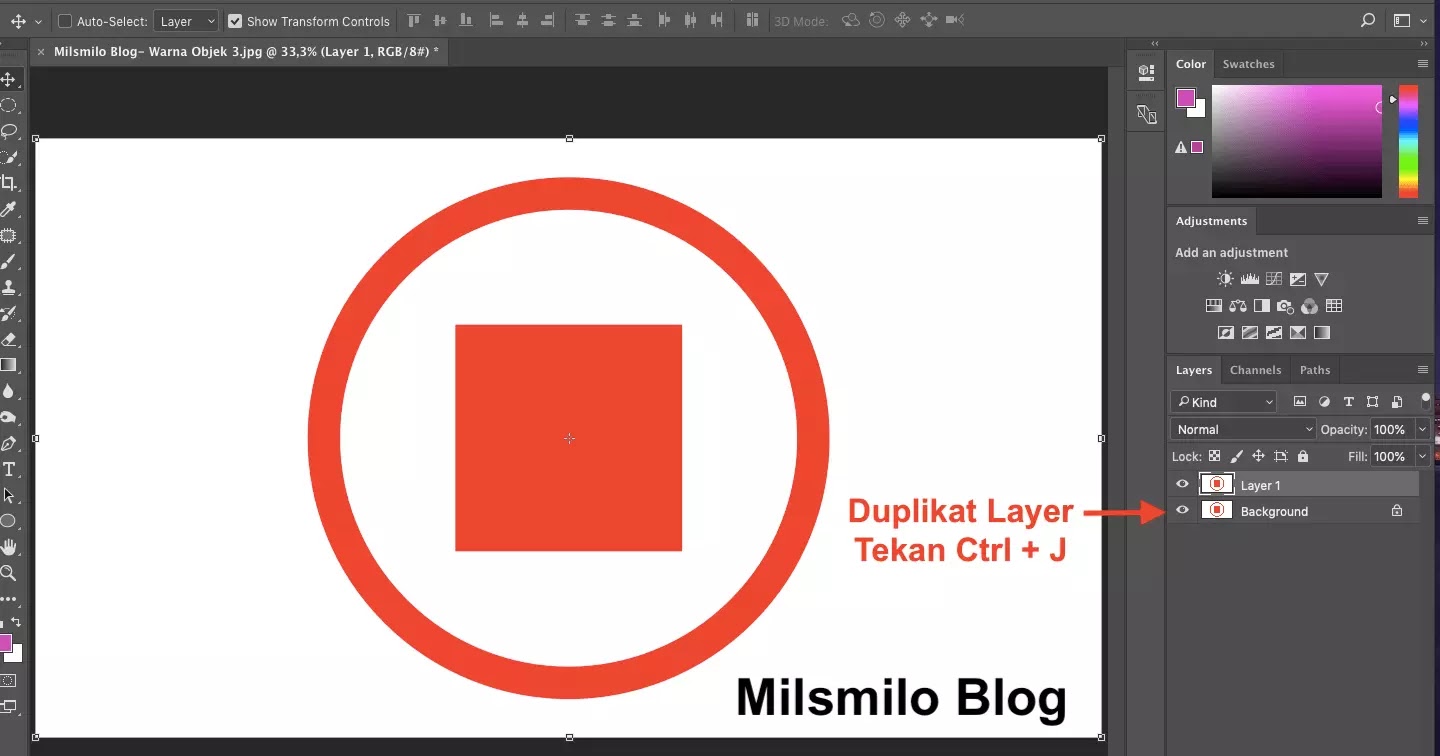
Task: Expand the Opacity slider dropdown arrow
Action: coord(1422,430)
